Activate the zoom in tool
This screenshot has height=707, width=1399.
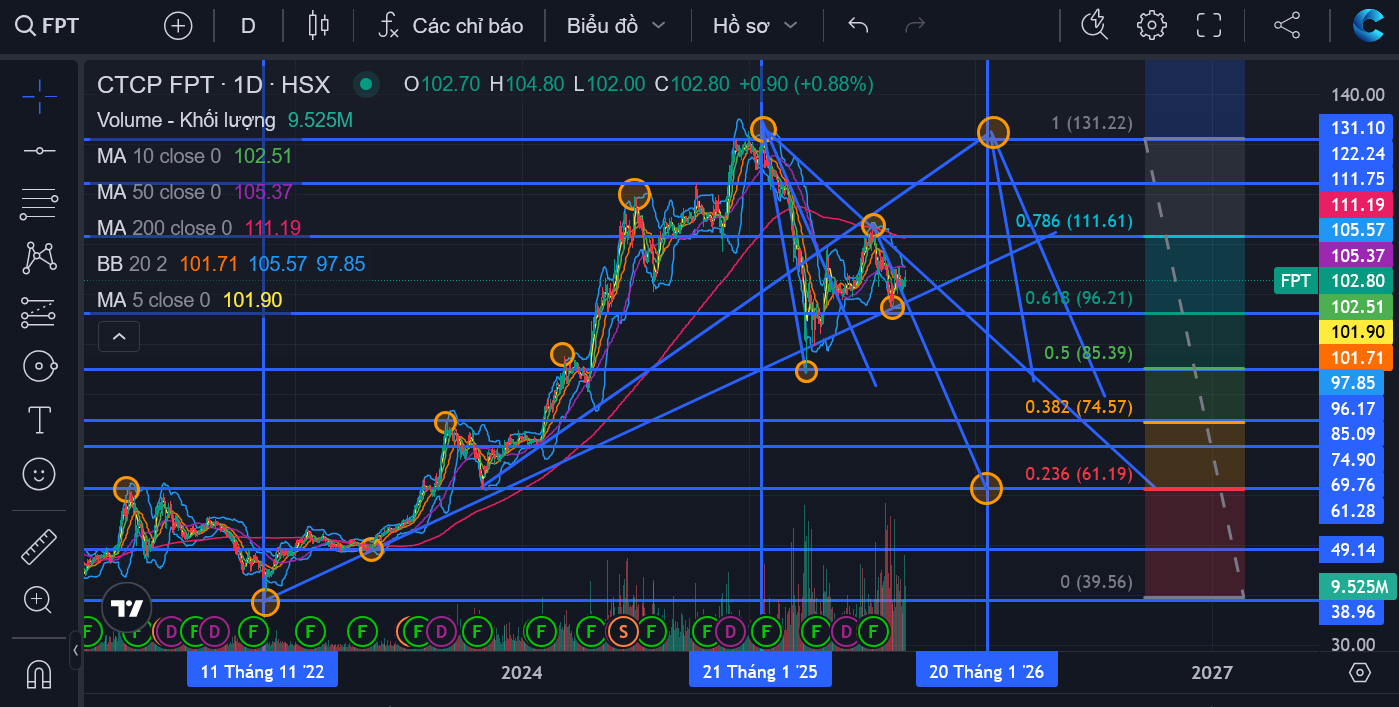click(39, 600)
